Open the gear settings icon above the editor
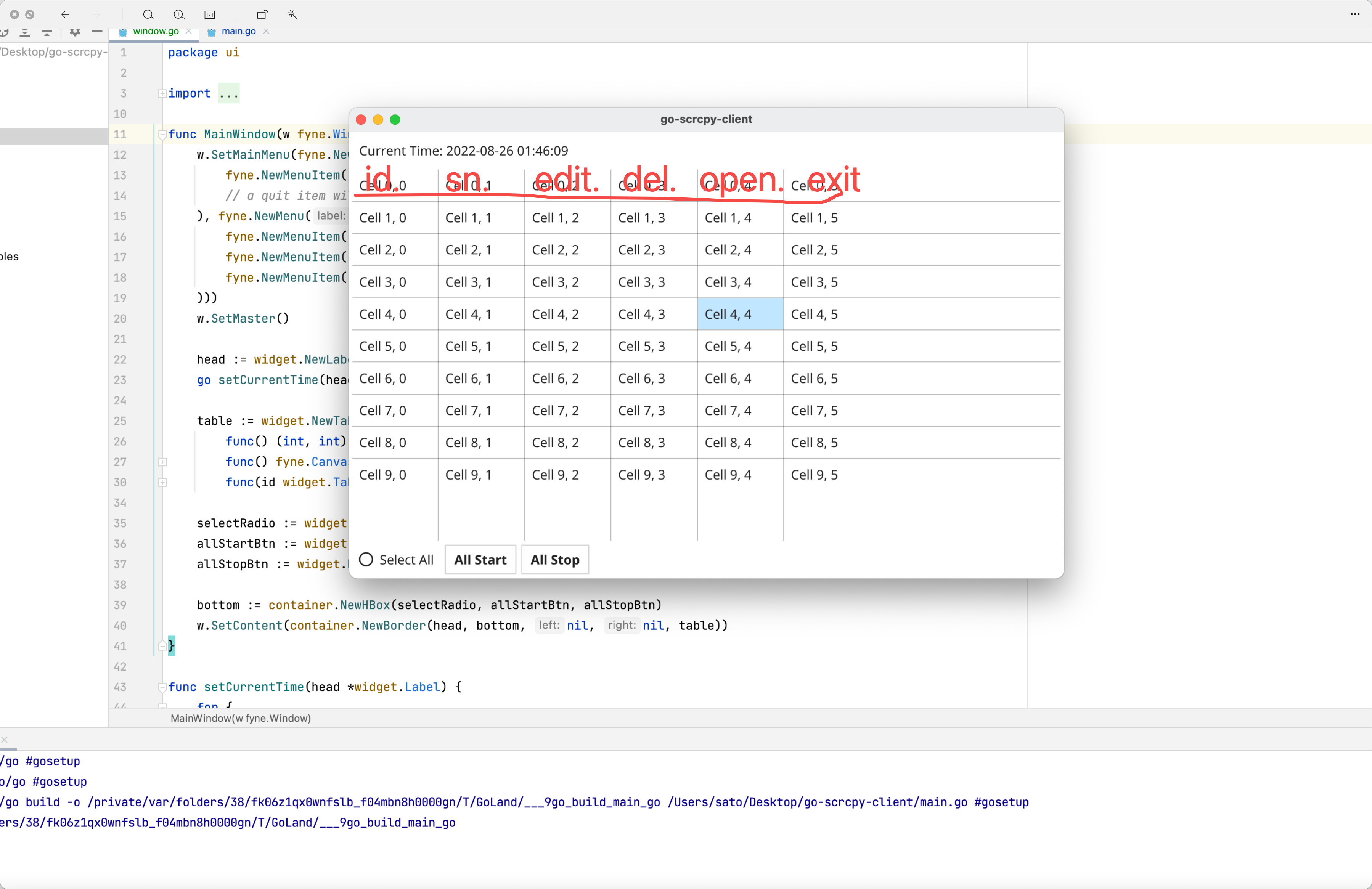This screenshot has height=889, width=1372. point(74,34)
